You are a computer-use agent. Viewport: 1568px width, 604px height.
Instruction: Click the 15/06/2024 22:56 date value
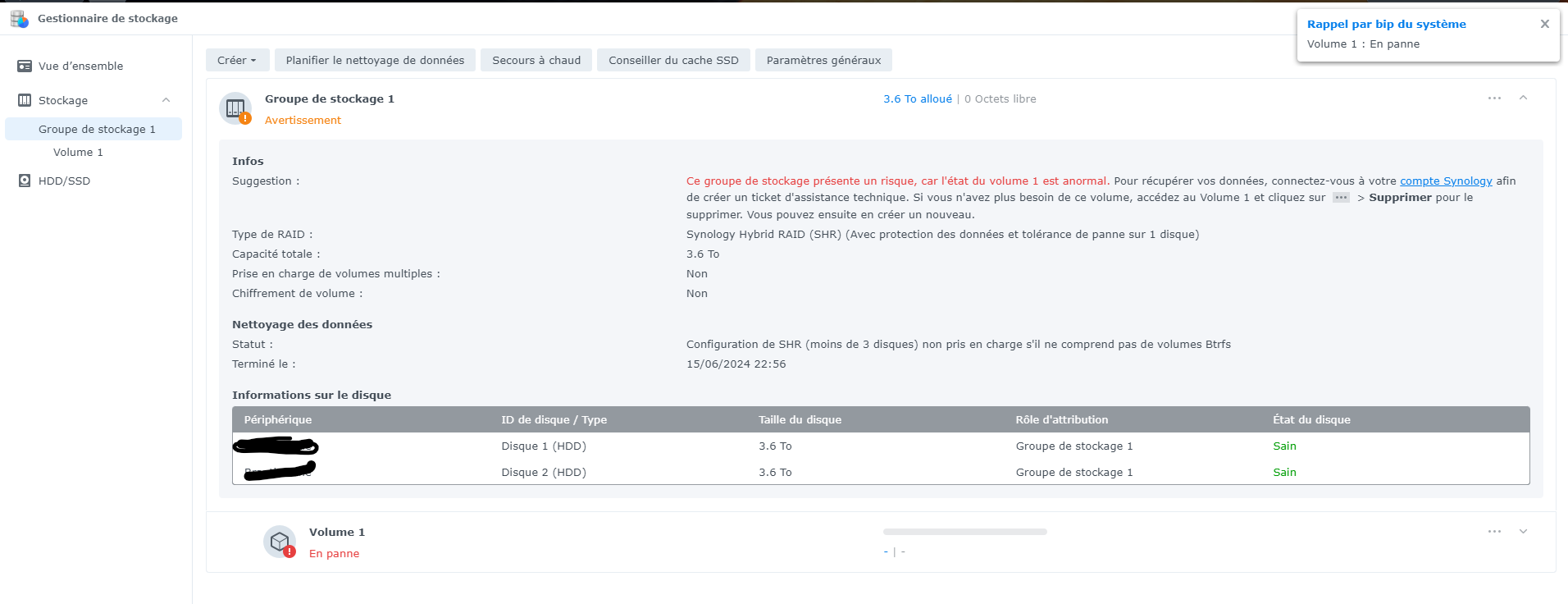click(736, 364)
